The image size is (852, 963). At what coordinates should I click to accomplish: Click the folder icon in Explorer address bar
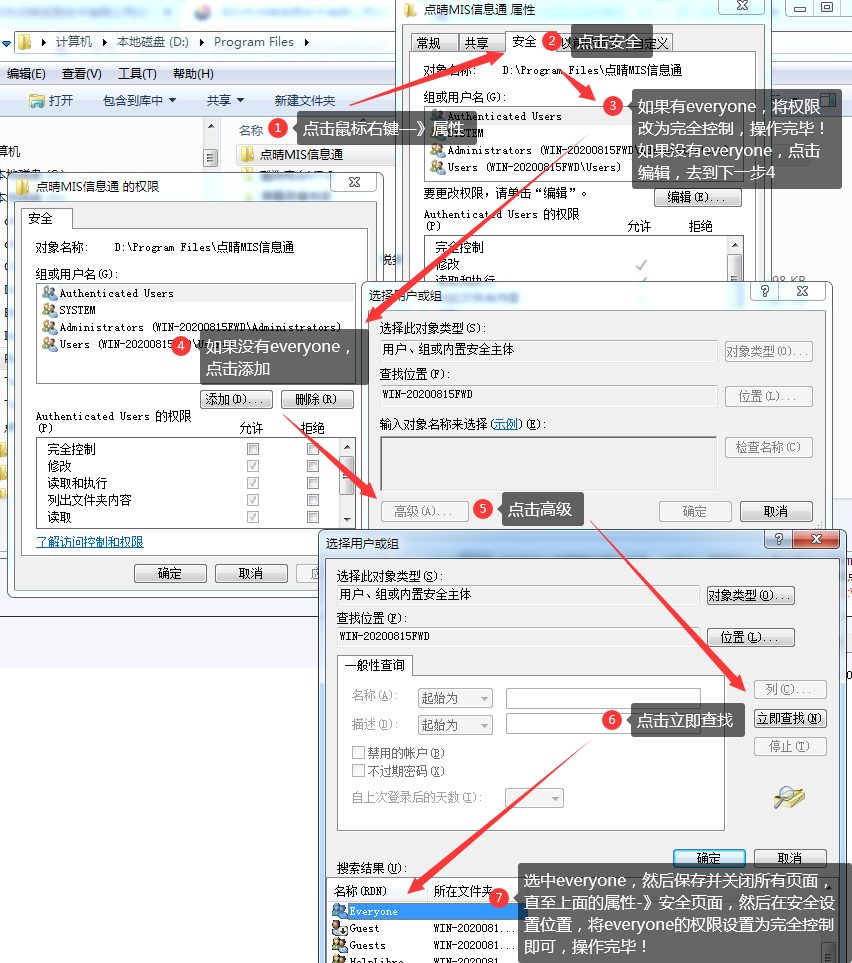pos(25,42)
